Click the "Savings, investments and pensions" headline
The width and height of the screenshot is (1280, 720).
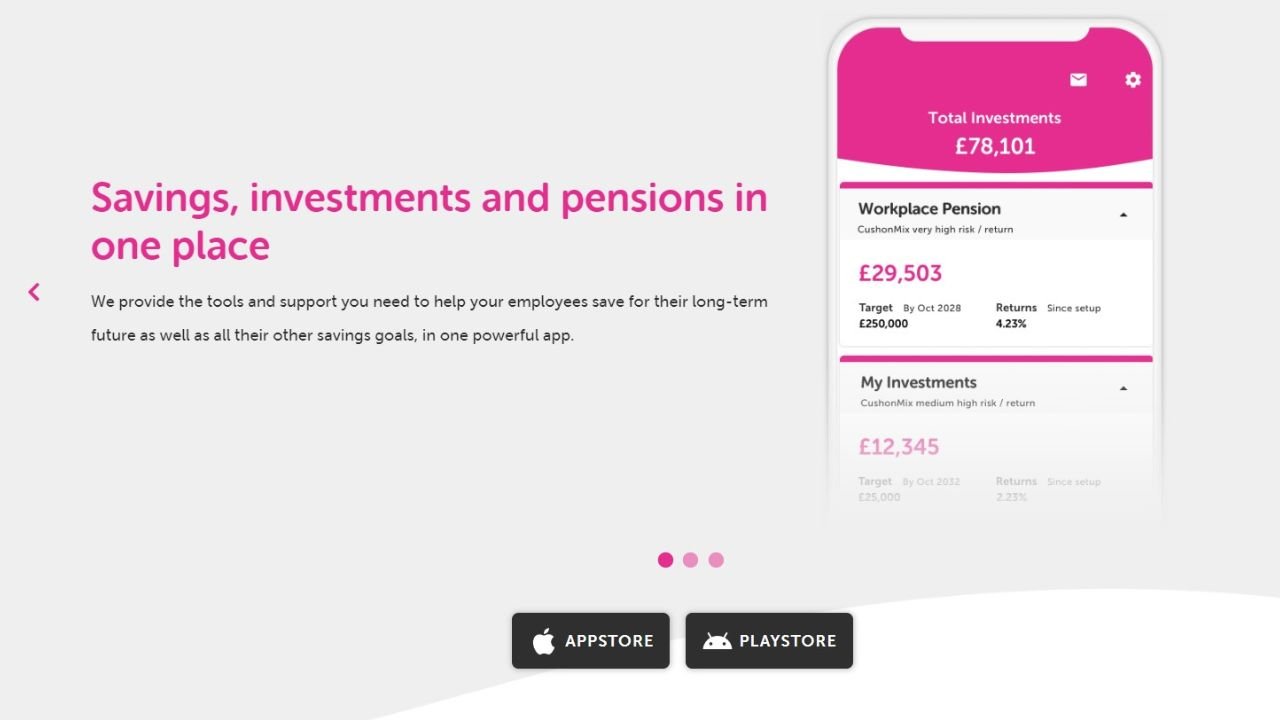[x=429, y=198]
